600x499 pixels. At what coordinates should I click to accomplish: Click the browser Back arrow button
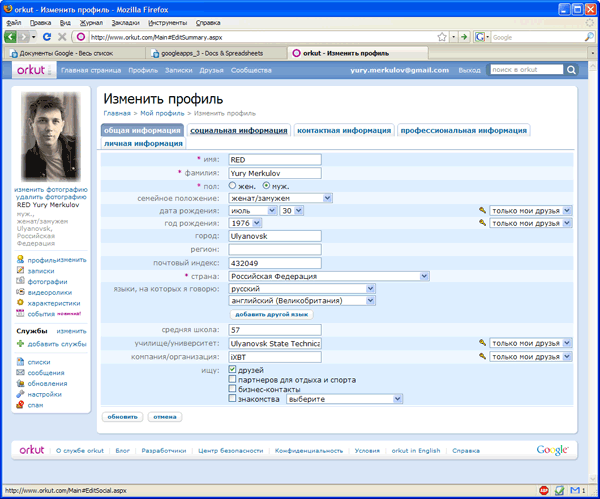click(x=10, y=37)
